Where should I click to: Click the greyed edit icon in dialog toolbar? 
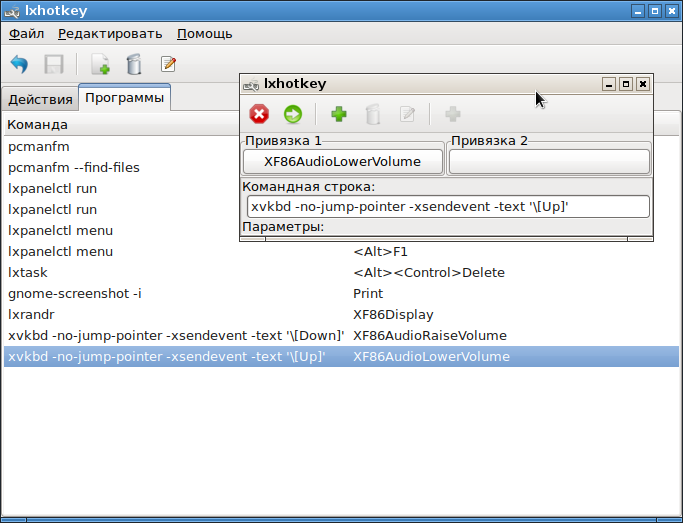point(407,114)
